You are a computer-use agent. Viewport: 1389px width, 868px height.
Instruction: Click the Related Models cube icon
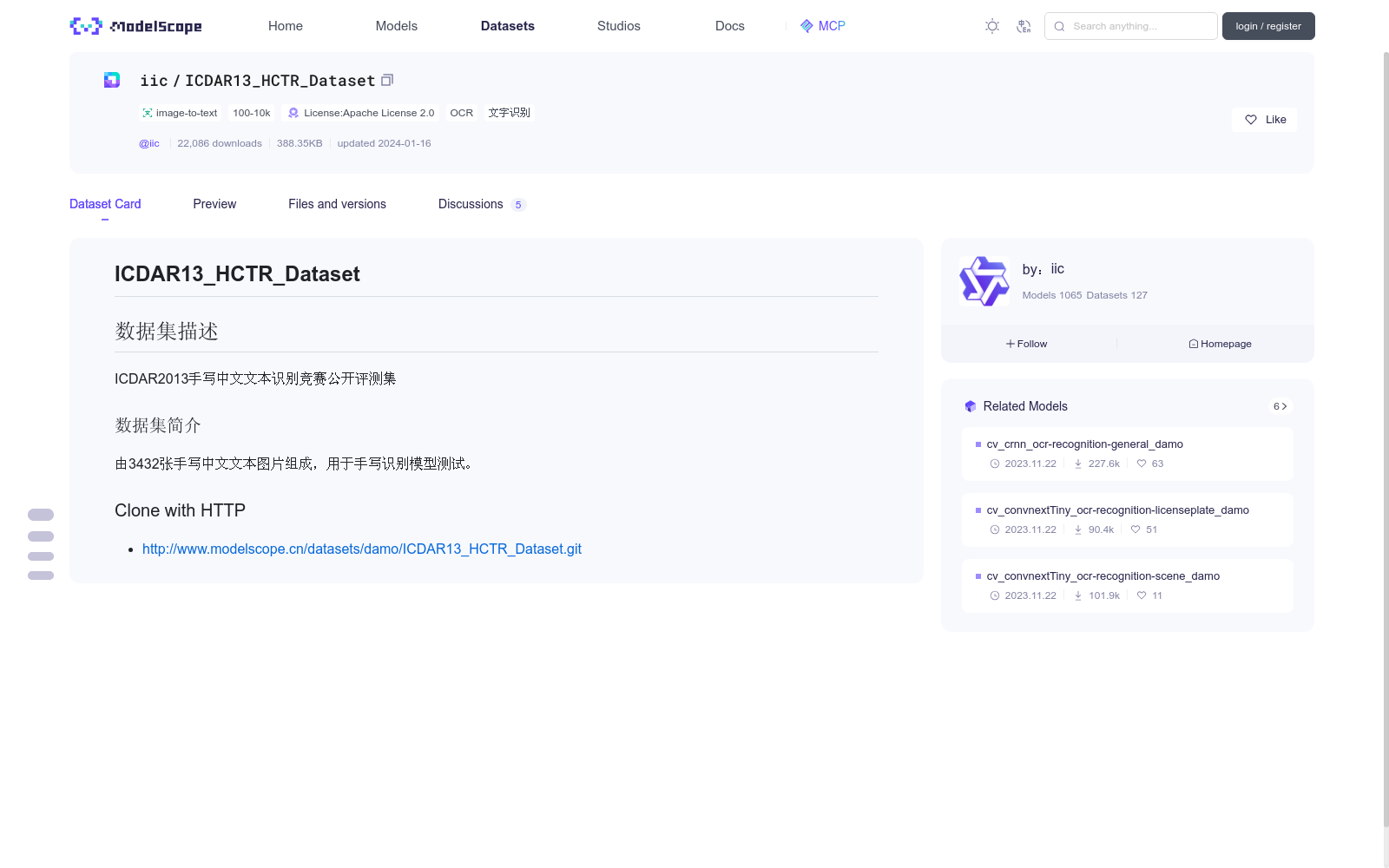971,406
